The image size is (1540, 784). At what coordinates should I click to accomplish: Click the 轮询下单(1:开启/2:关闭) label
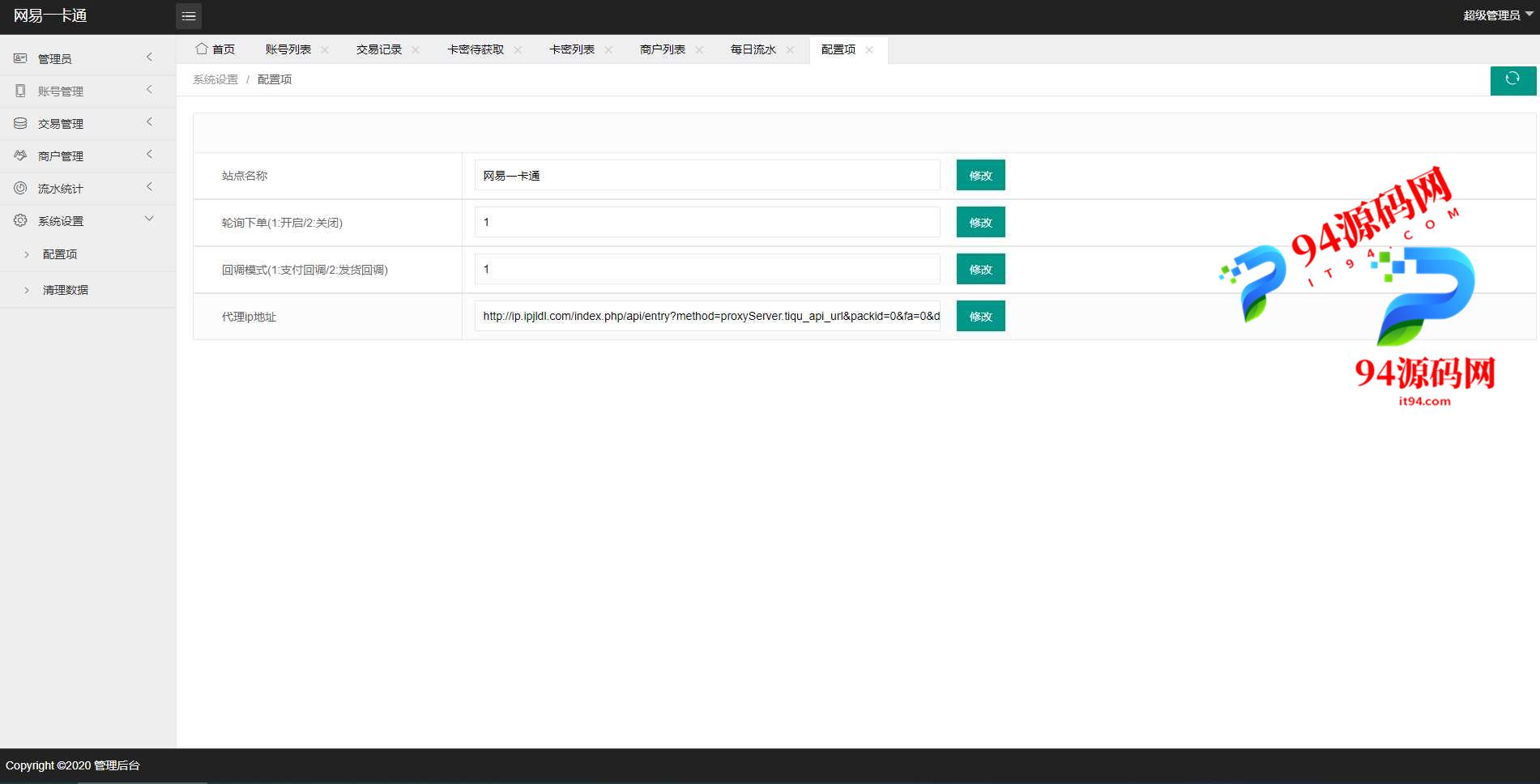coord(282,223)
